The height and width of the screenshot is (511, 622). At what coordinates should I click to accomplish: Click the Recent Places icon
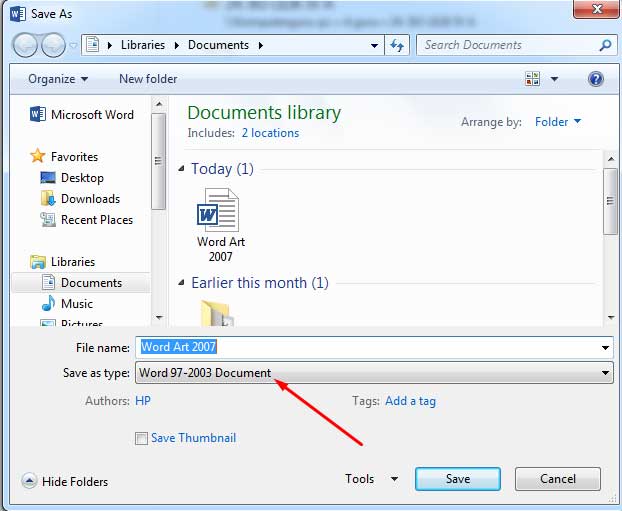tap(48, 219)
